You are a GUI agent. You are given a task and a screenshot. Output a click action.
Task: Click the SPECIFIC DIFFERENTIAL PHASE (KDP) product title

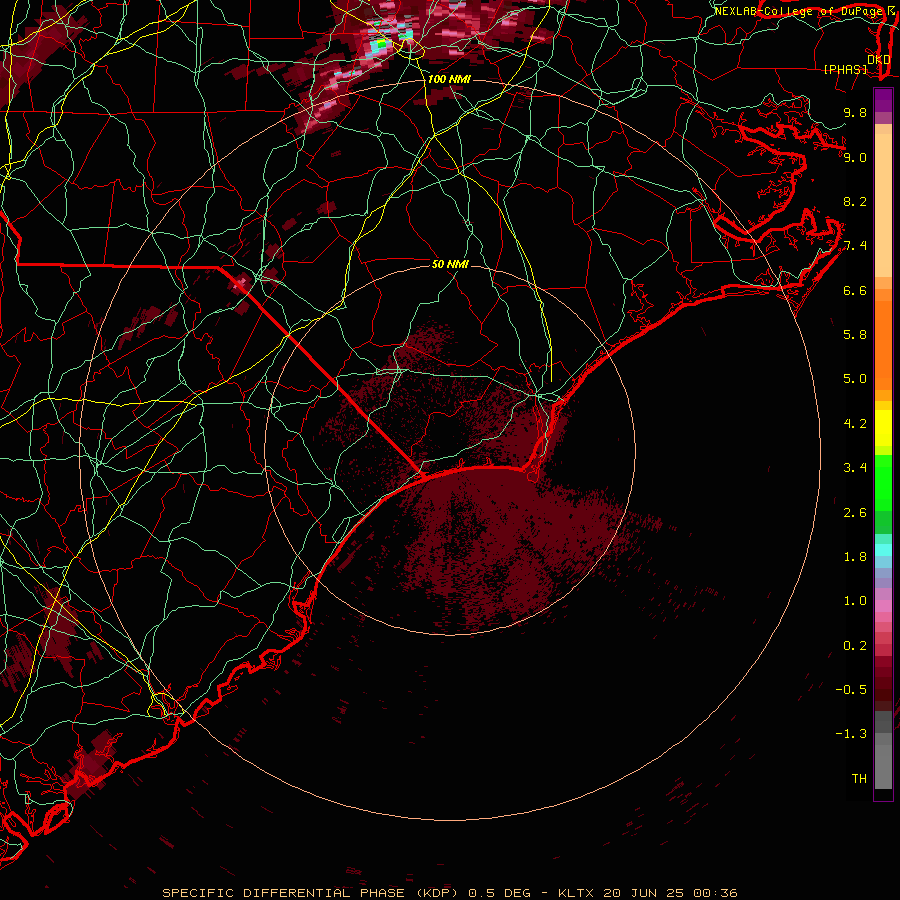click(312, 893)
